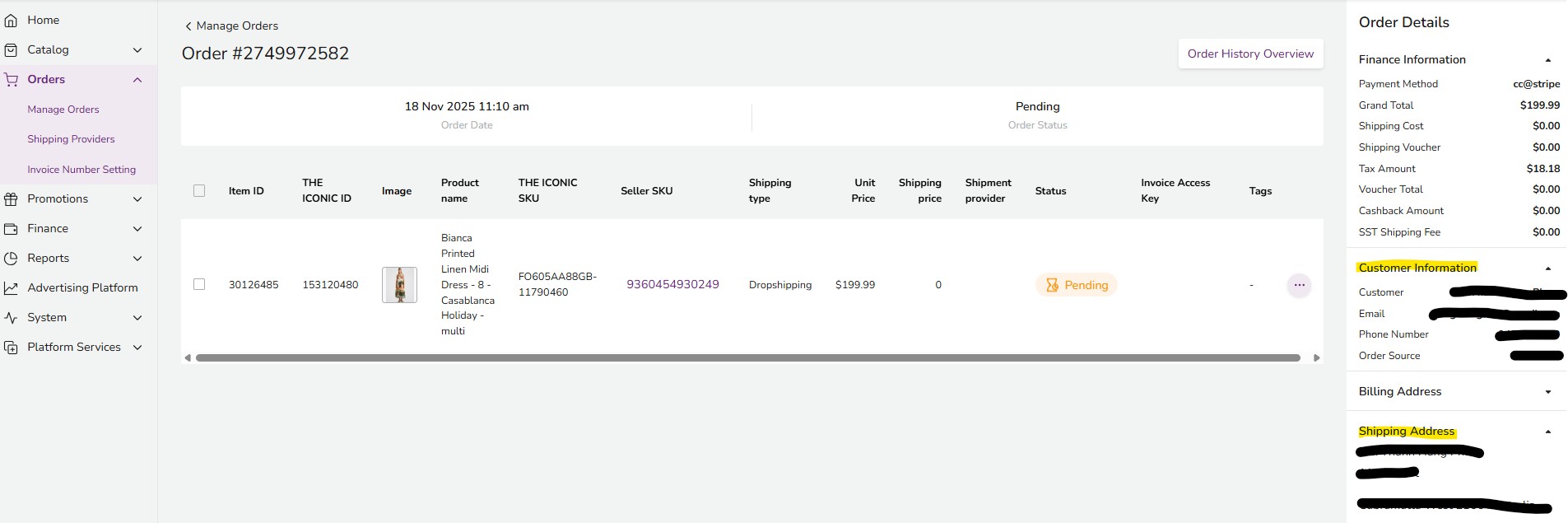Click the Home icon in sidebar
This screenshot has width=1568, height=523.
coord(11,20)
